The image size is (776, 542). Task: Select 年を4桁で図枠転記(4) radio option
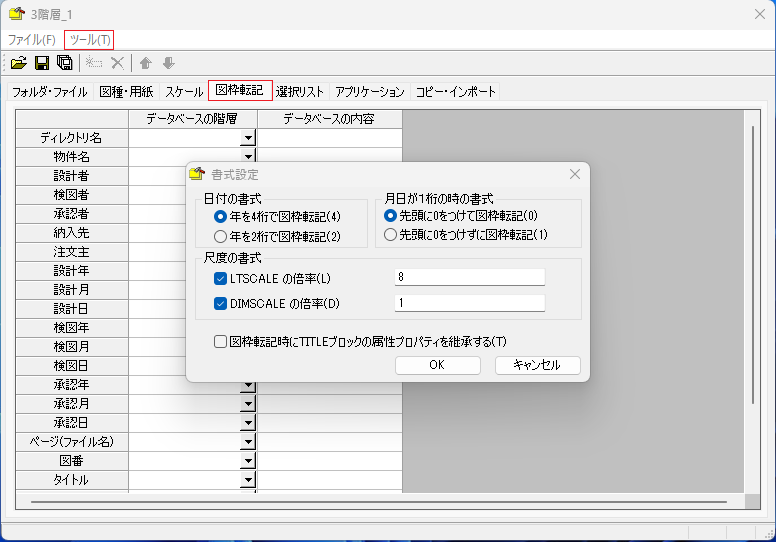coord(220,217)
